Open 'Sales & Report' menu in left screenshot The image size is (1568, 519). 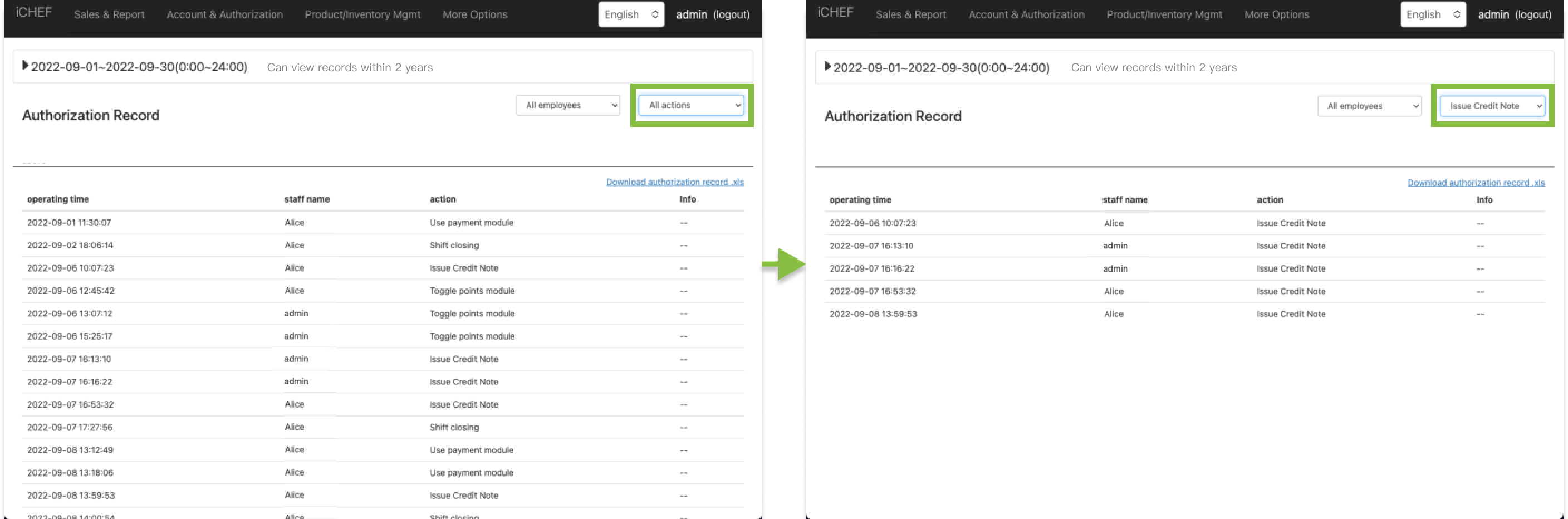pyautogui.click(x=109, y=14)
